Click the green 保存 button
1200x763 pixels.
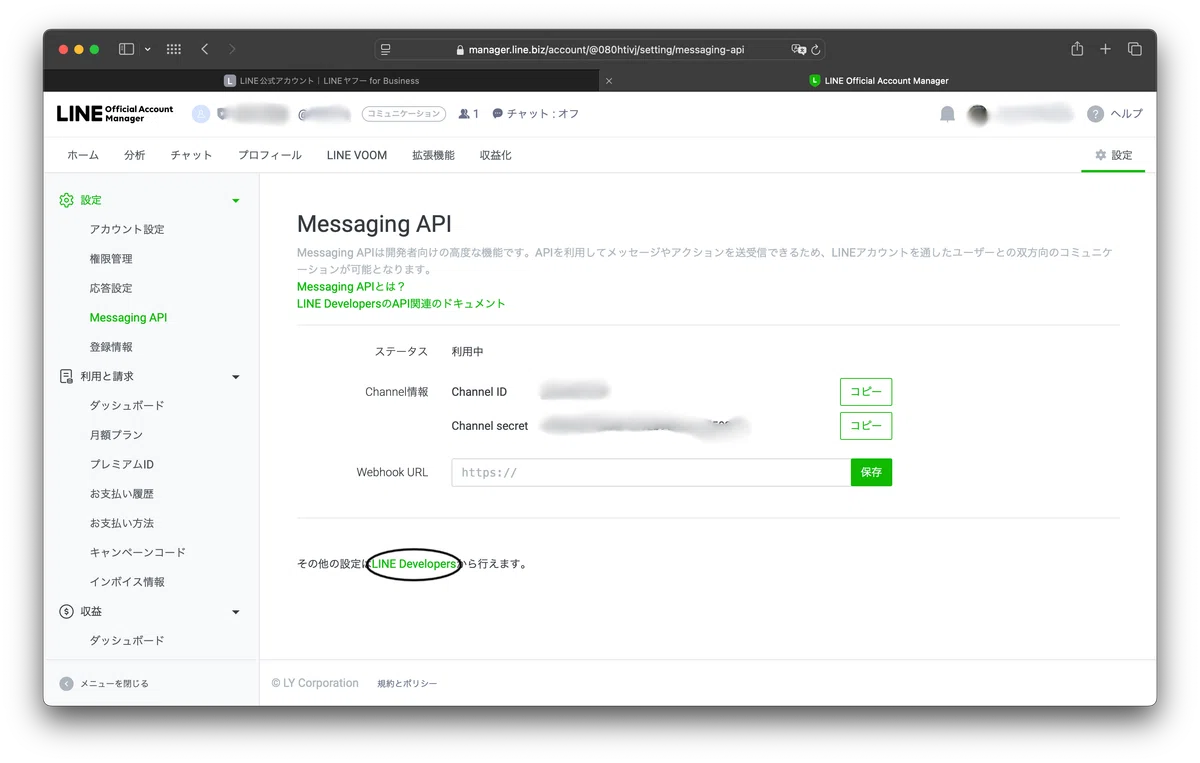click(871, 472)
